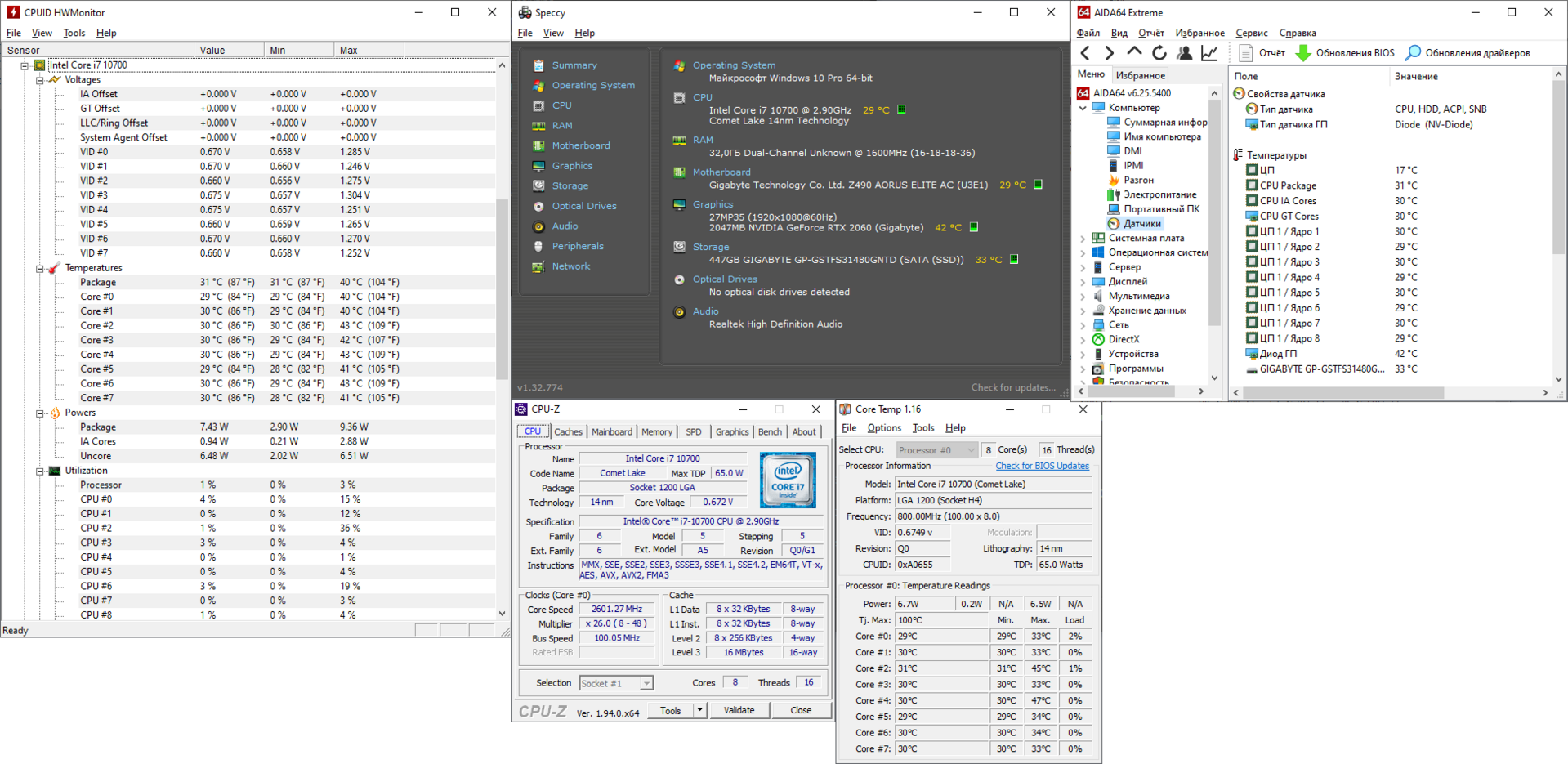Select Датчики sensor item in AIDA64 tree

pyautogui.click(x=1141, y=223)
